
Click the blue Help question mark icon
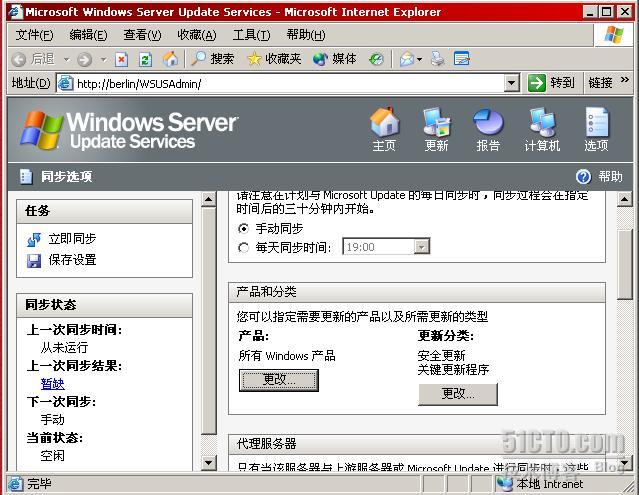[583, 176]
